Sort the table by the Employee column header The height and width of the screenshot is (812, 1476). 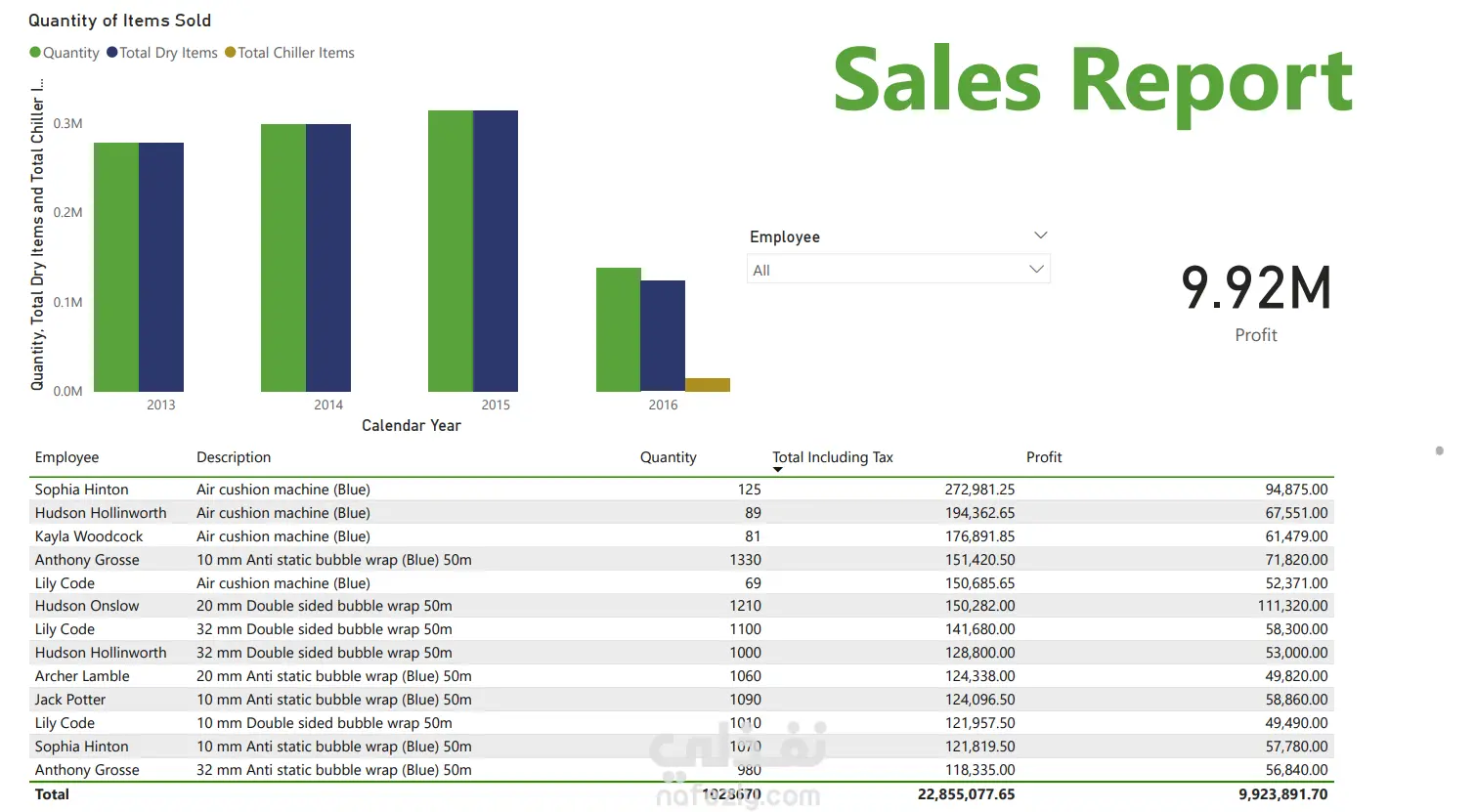tap(66, 456)
